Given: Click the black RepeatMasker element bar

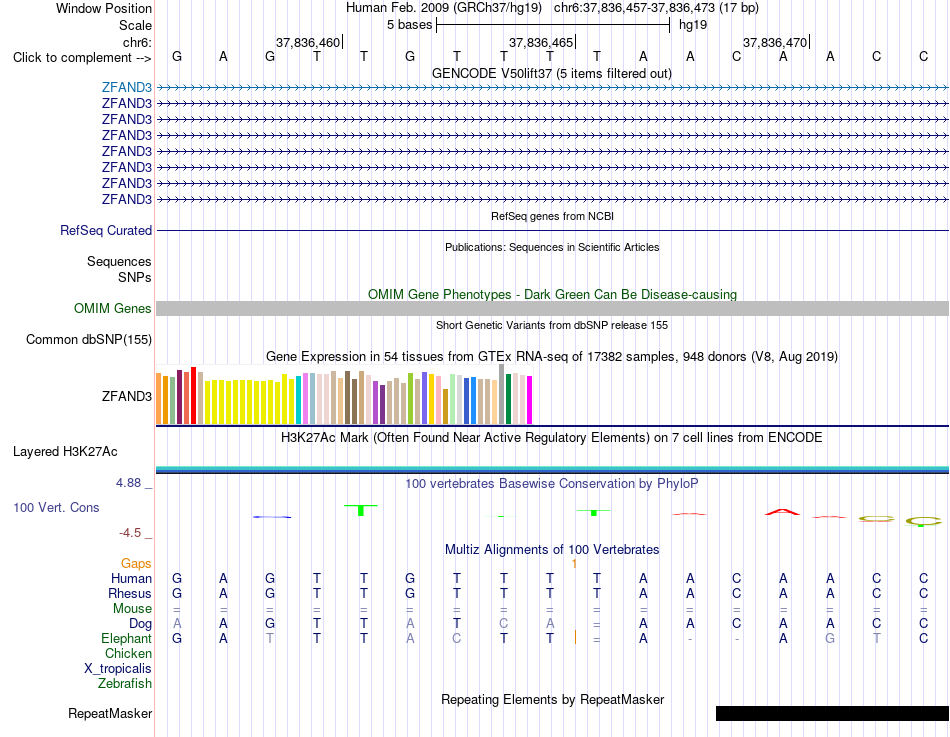Looking at the screenshot, I should click(832, 713).
